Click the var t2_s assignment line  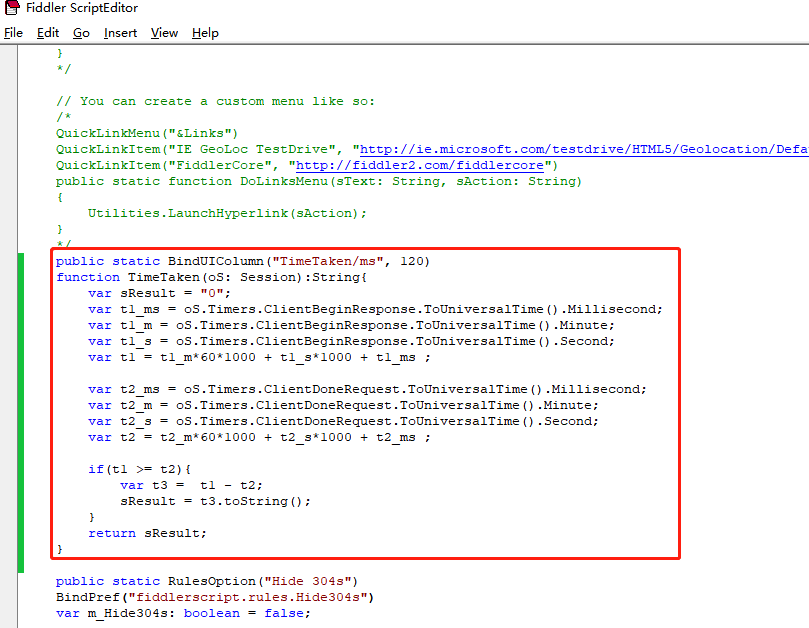[343, 421]
